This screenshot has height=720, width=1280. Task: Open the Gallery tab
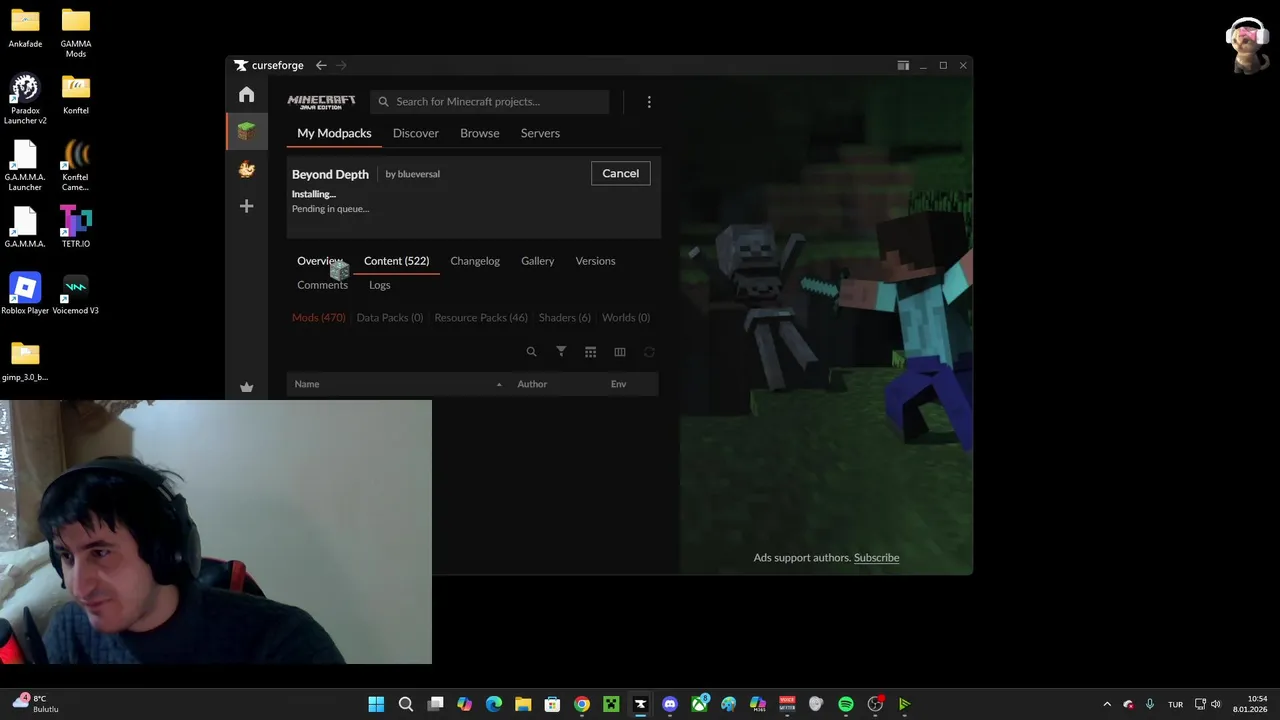point(537,261)
